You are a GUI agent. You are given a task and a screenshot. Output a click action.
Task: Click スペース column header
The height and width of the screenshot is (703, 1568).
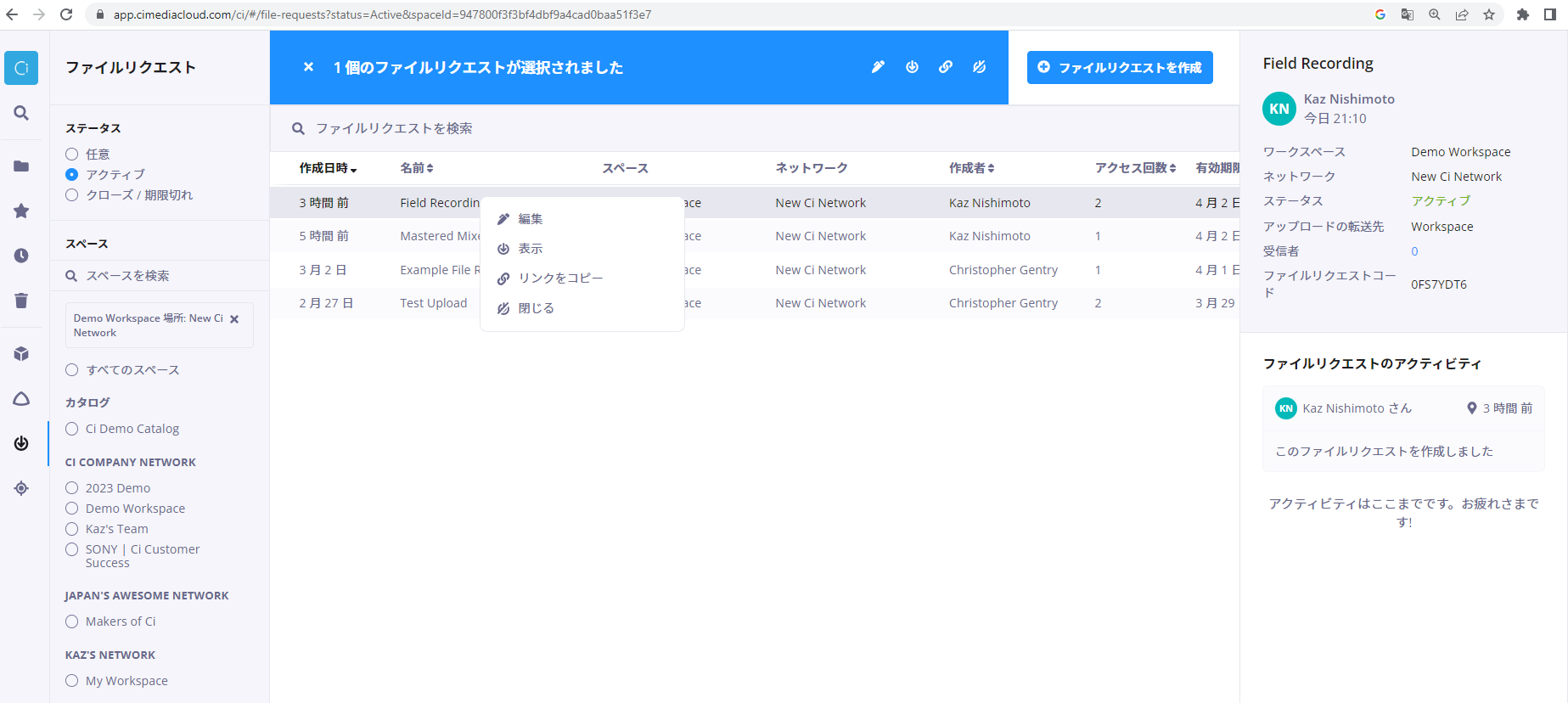(625, 168)
